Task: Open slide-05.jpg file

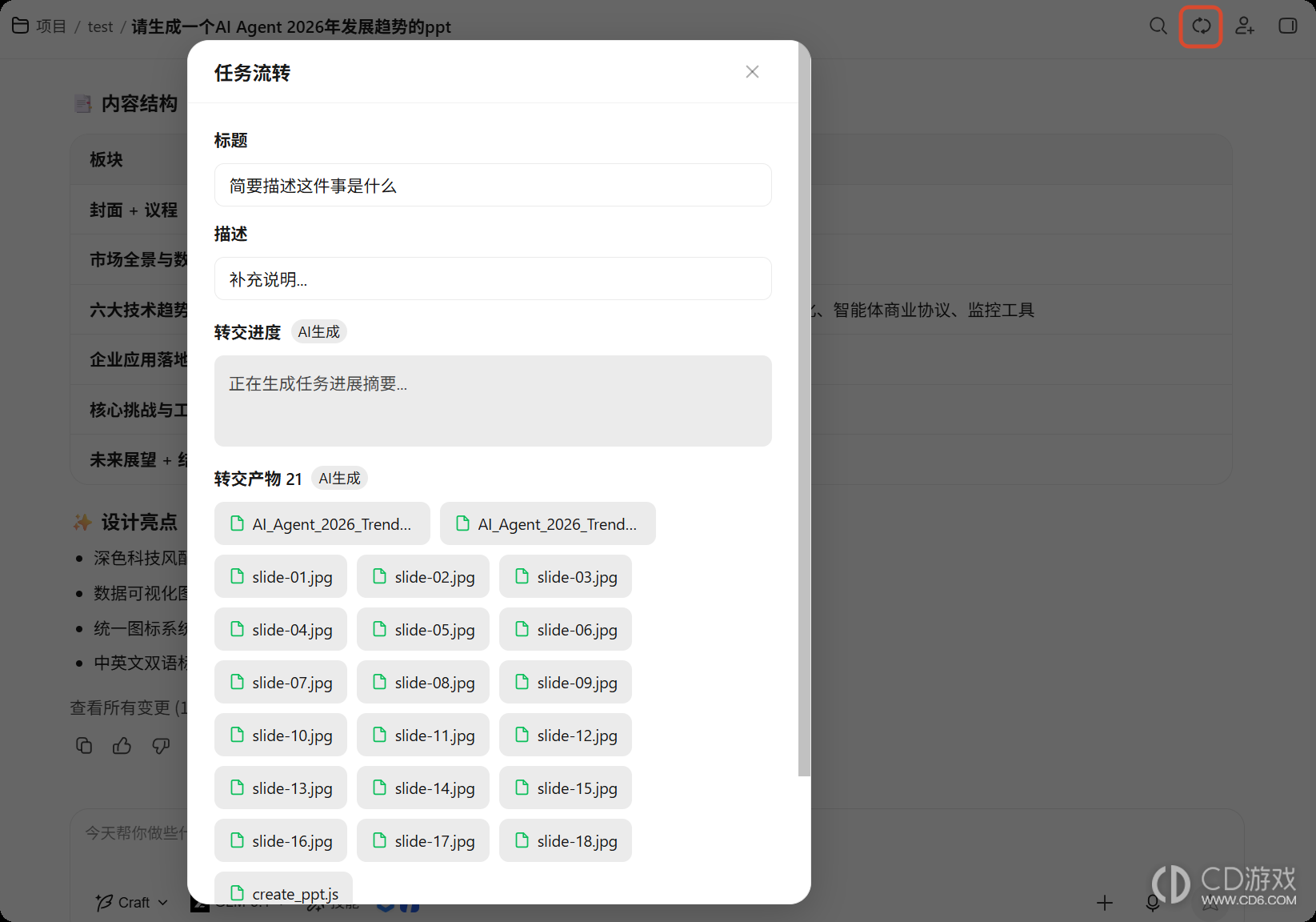Action: point(423,630)
